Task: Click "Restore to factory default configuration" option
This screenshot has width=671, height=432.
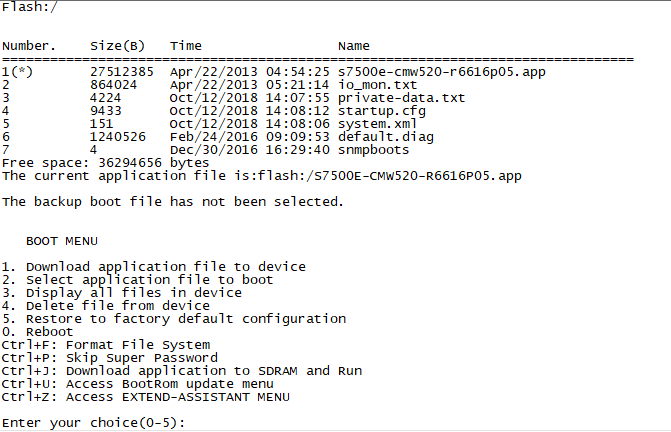Action: coord(174,319)
